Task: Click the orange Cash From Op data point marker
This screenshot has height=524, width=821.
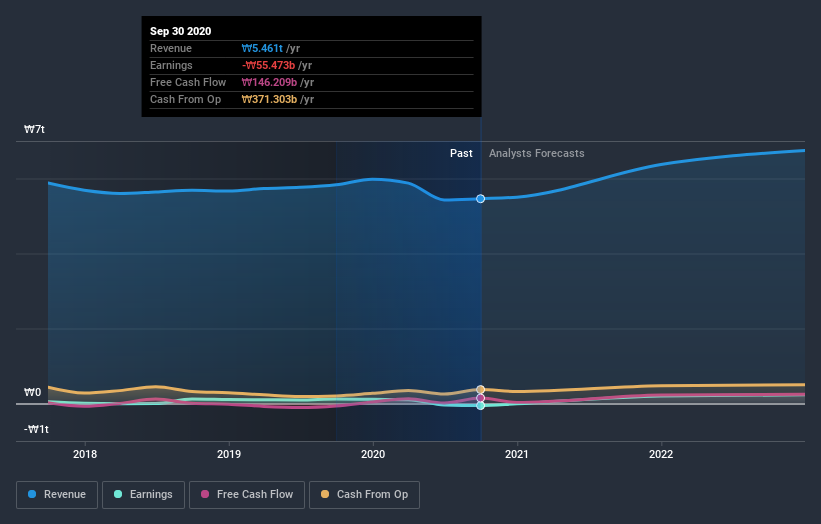Action: click(x=480, y=389)
